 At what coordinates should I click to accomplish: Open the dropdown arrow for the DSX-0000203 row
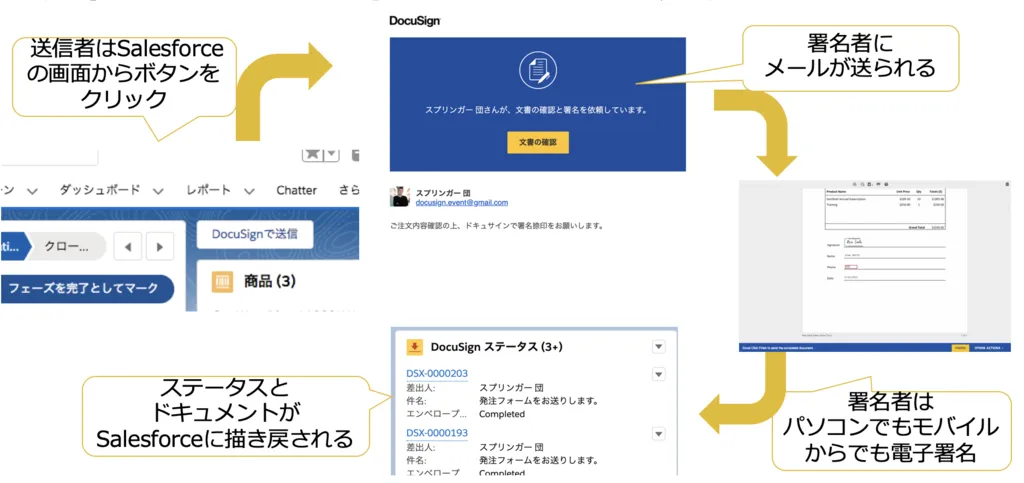pyautogui.click(x=658, y=374)
